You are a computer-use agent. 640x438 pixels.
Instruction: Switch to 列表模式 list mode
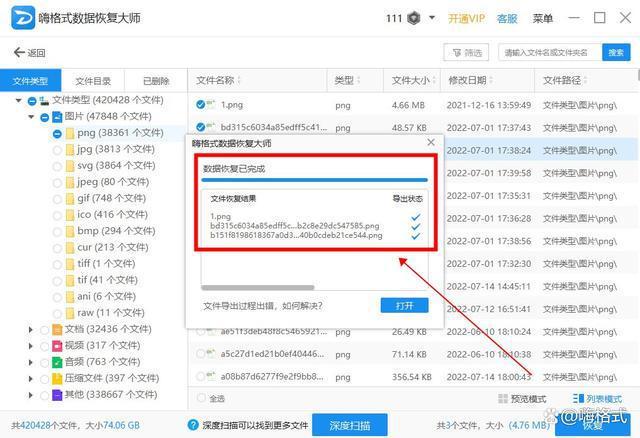(597, 398)
